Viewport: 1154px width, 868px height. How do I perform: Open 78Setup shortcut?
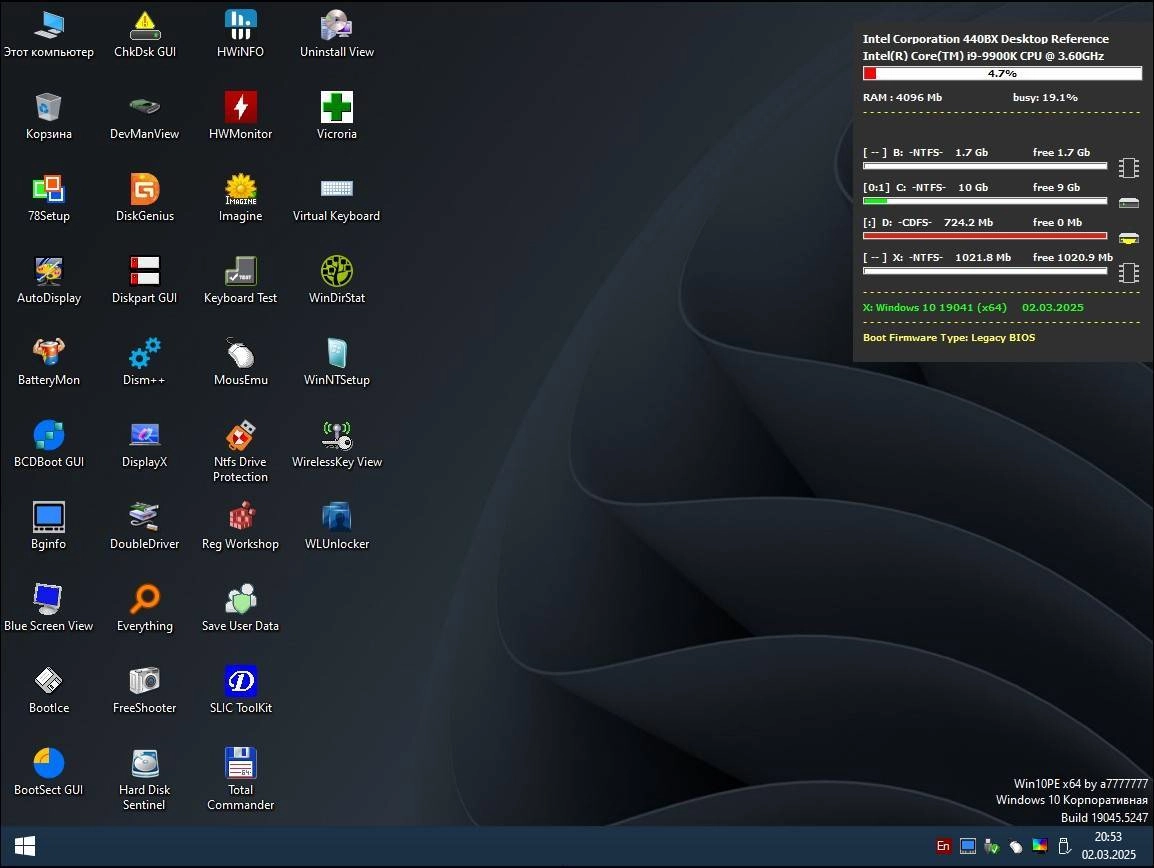49,198
